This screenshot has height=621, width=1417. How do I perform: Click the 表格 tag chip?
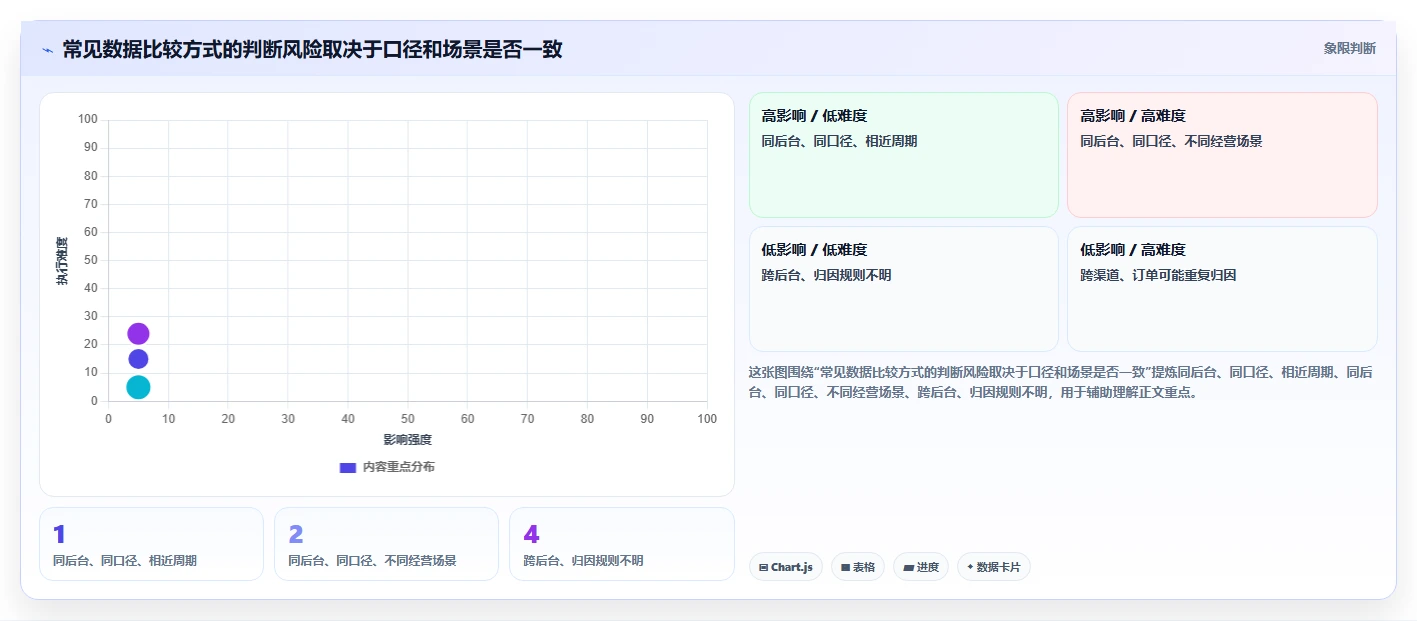pos(857,567)
